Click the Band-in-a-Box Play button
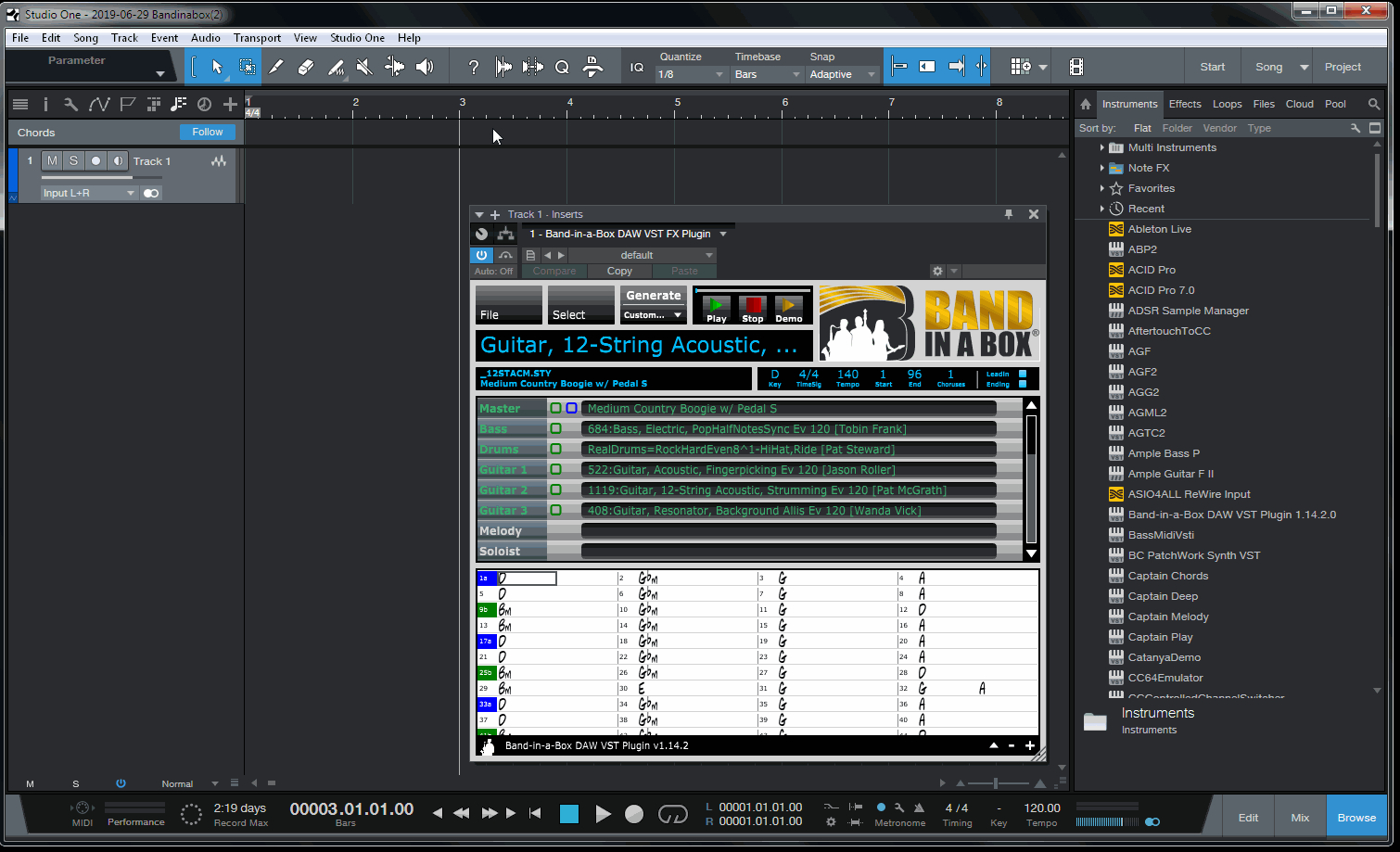 coord(717,309)
